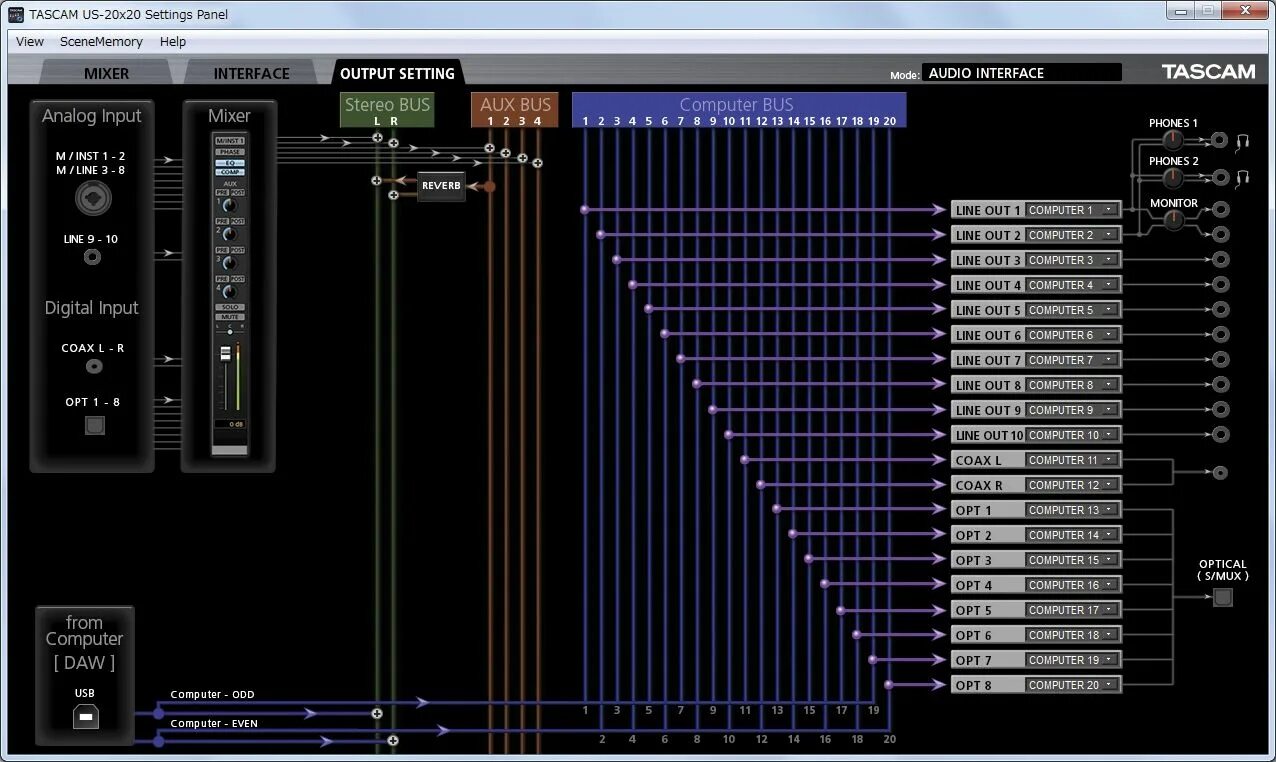Click the output jack on the LINE OUT 4 row
Screen dimensions: 1276x762
tap(1220, 284)
